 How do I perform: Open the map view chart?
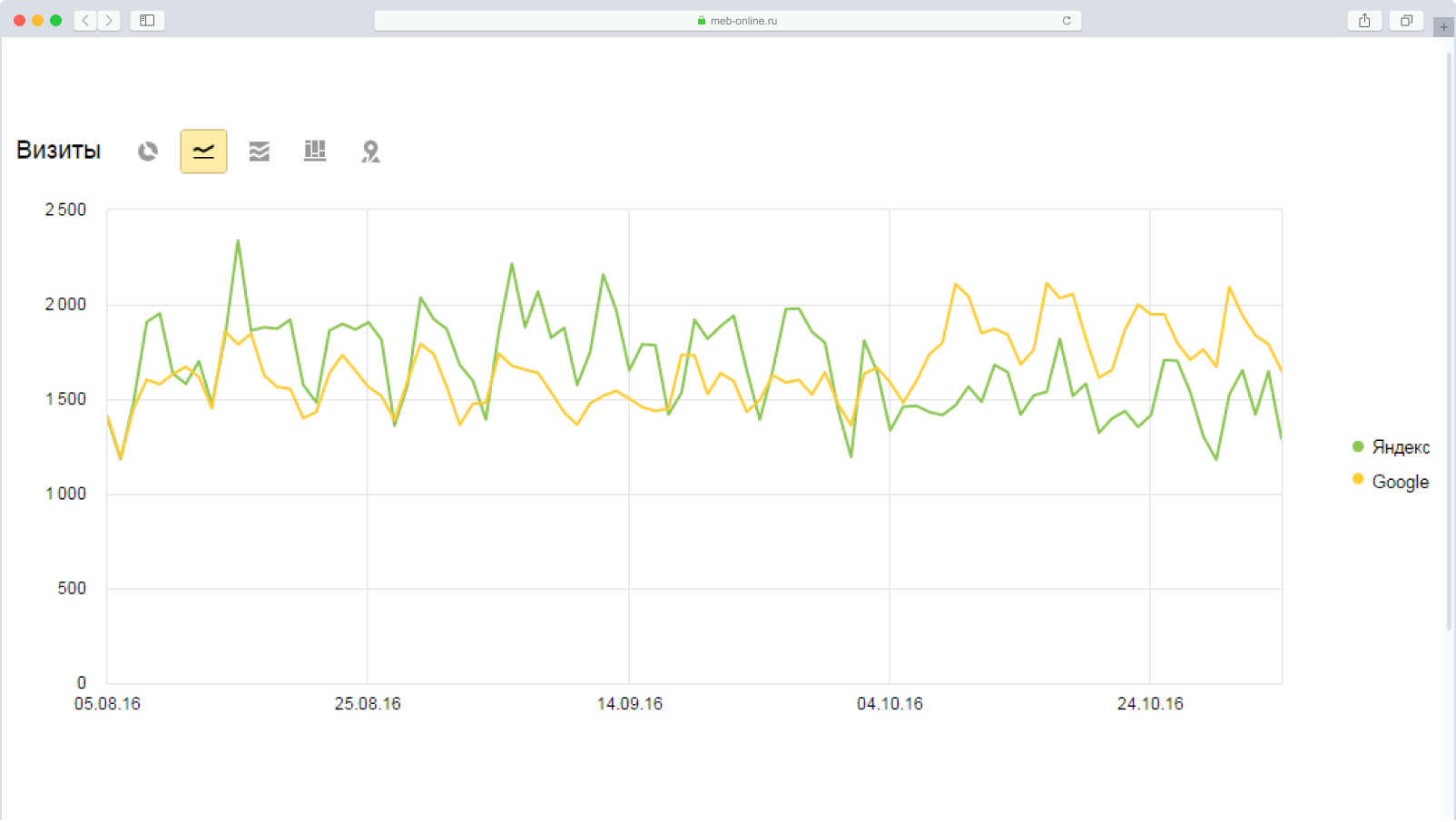[x=370, y=151]
